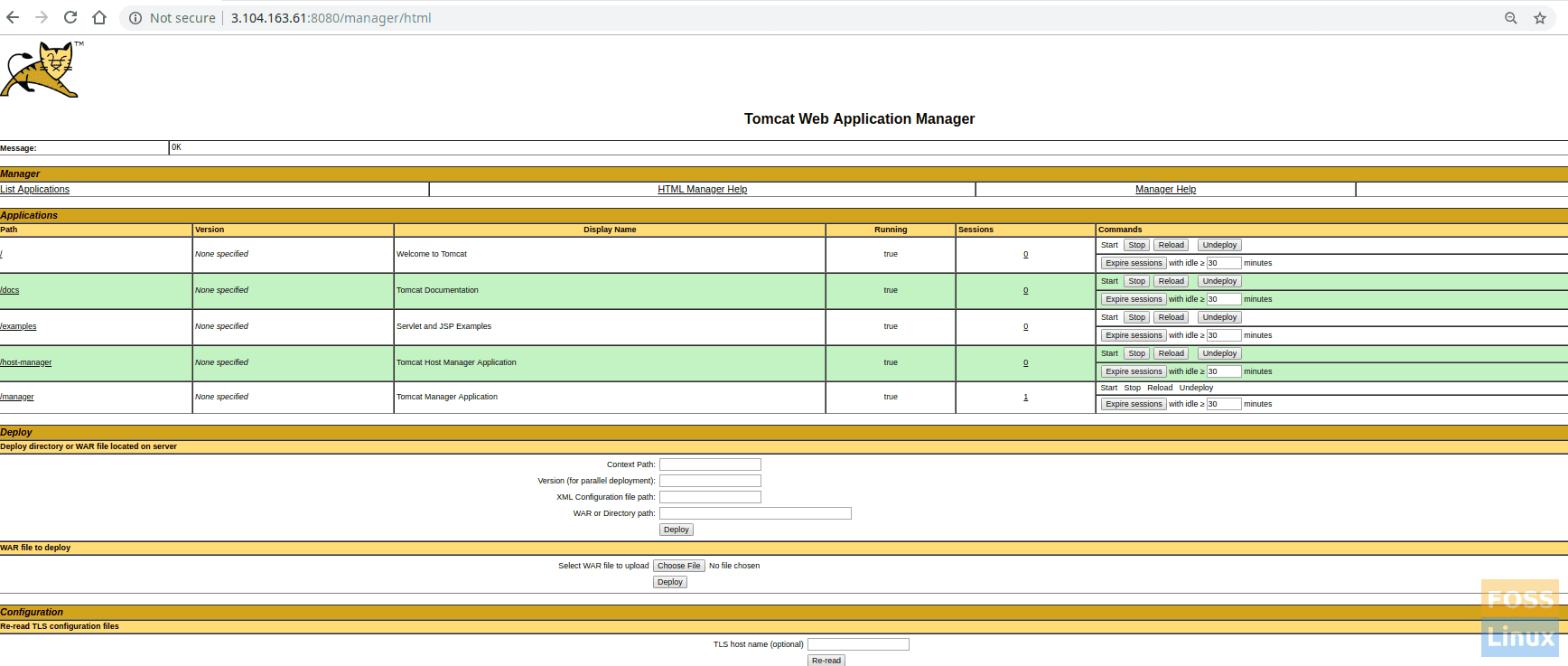The image size is (1568, 666).
Task: Reload the Tomcat Host Manager app
Action: (x=1171, y=353)
